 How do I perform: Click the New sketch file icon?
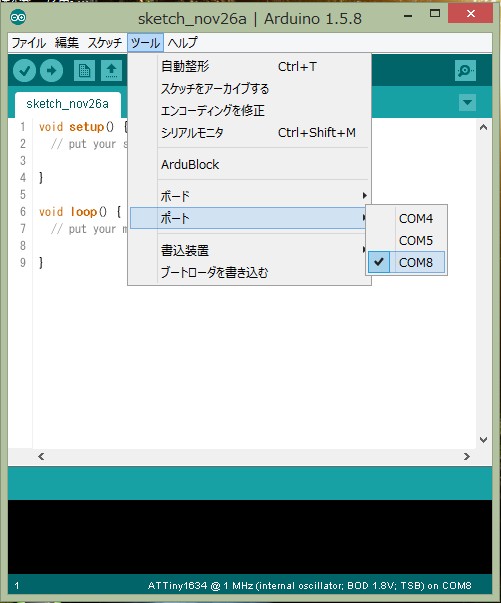point(84,70)
